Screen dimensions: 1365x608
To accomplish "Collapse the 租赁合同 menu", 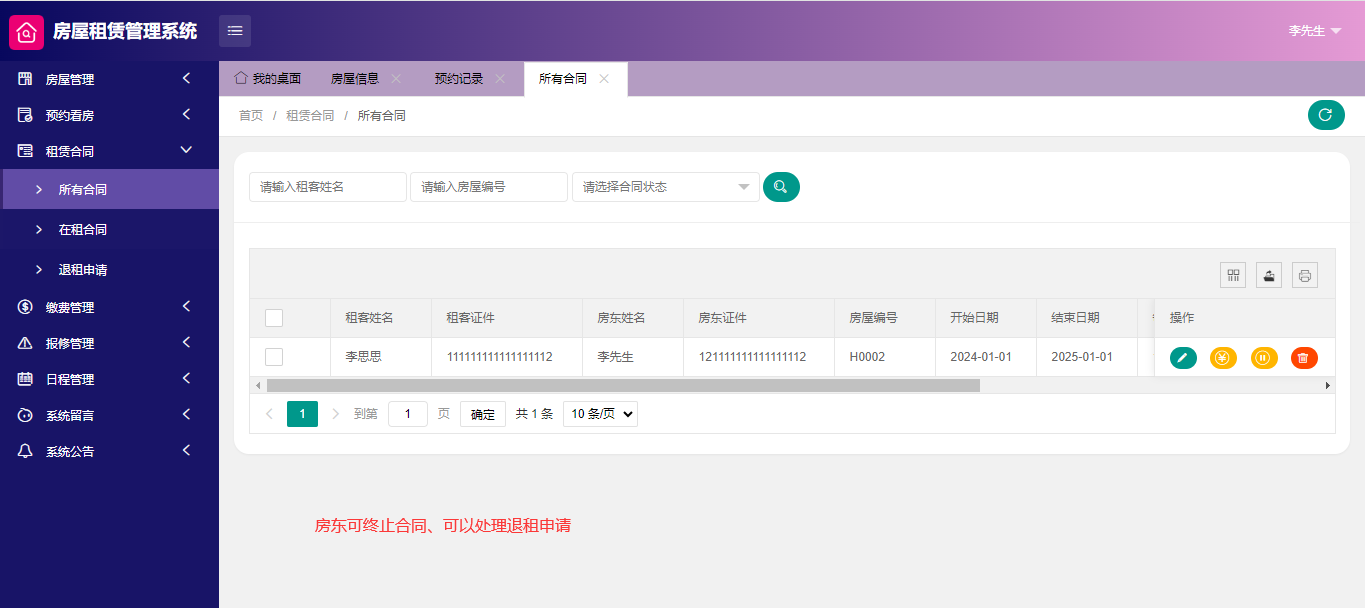I will point(186,150).
